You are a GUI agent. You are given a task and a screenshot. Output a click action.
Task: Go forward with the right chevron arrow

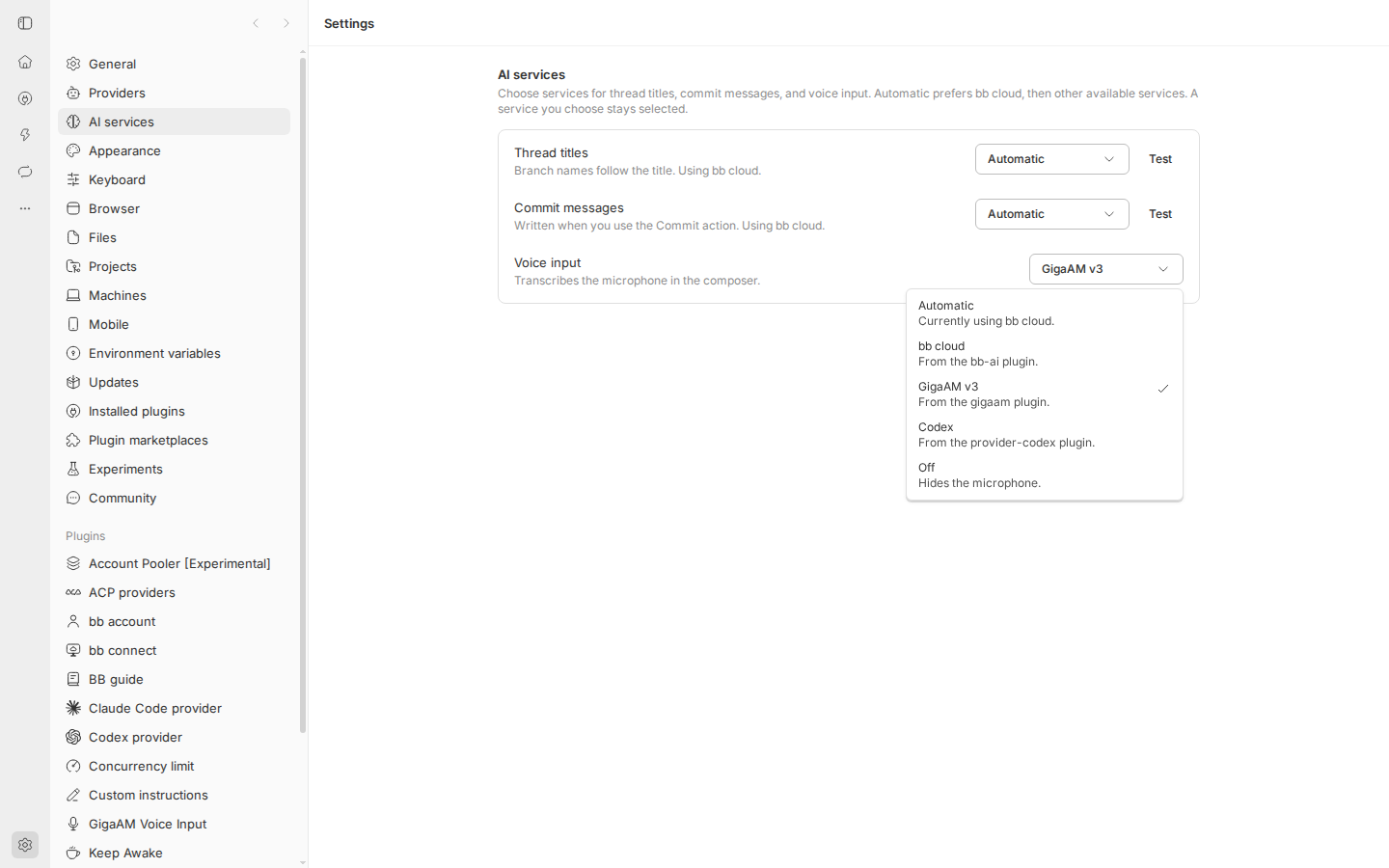coord(286,23)
